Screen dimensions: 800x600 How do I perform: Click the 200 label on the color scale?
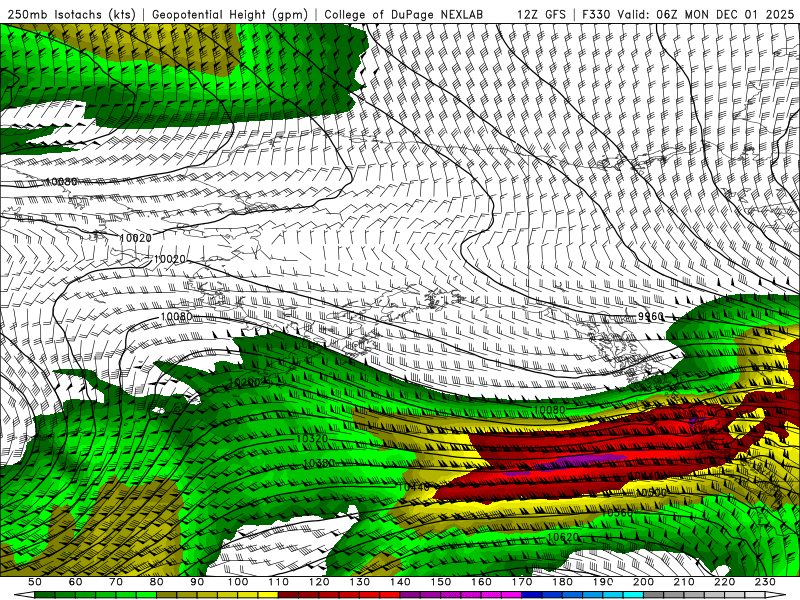point(643,582)
